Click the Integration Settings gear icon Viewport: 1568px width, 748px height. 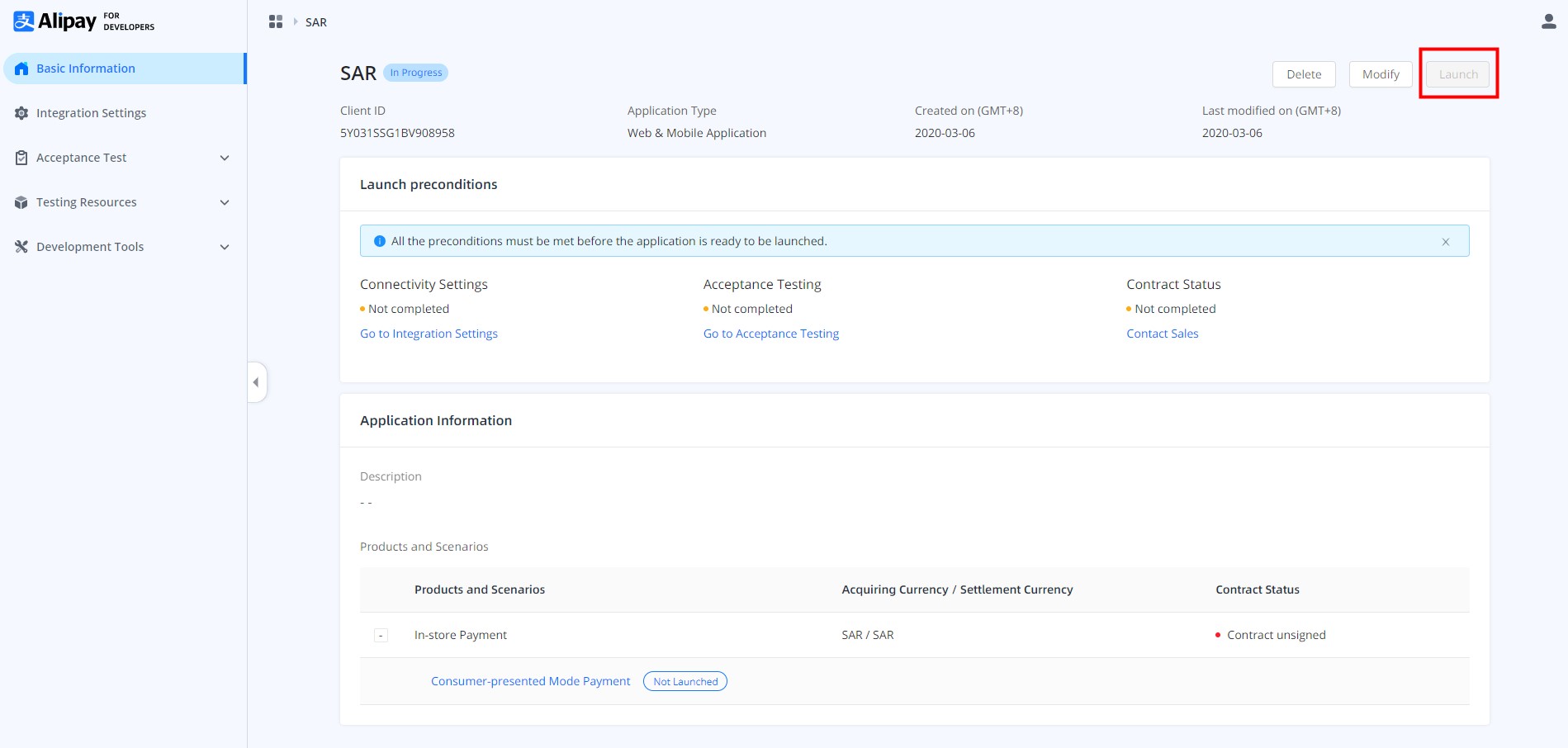click(21, 113)
